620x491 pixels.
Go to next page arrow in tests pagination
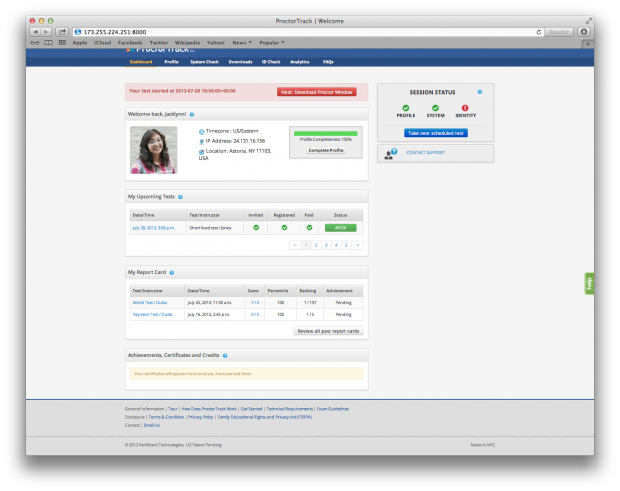pos(356,244)
